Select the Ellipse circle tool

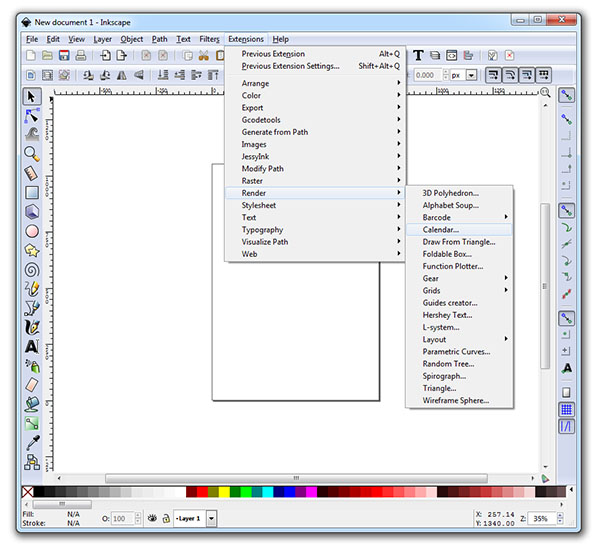coord(32,231)
